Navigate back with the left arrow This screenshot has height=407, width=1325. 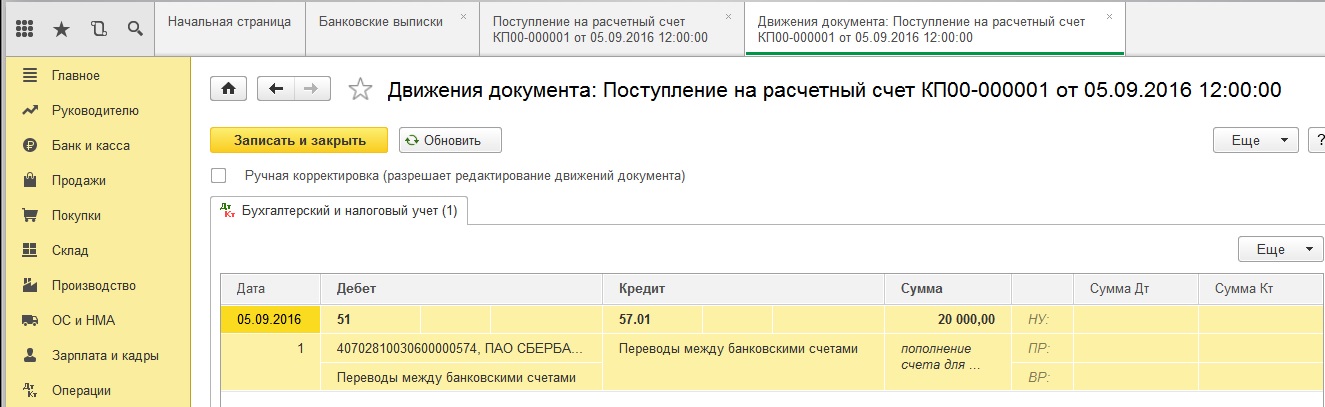[276, 89]
